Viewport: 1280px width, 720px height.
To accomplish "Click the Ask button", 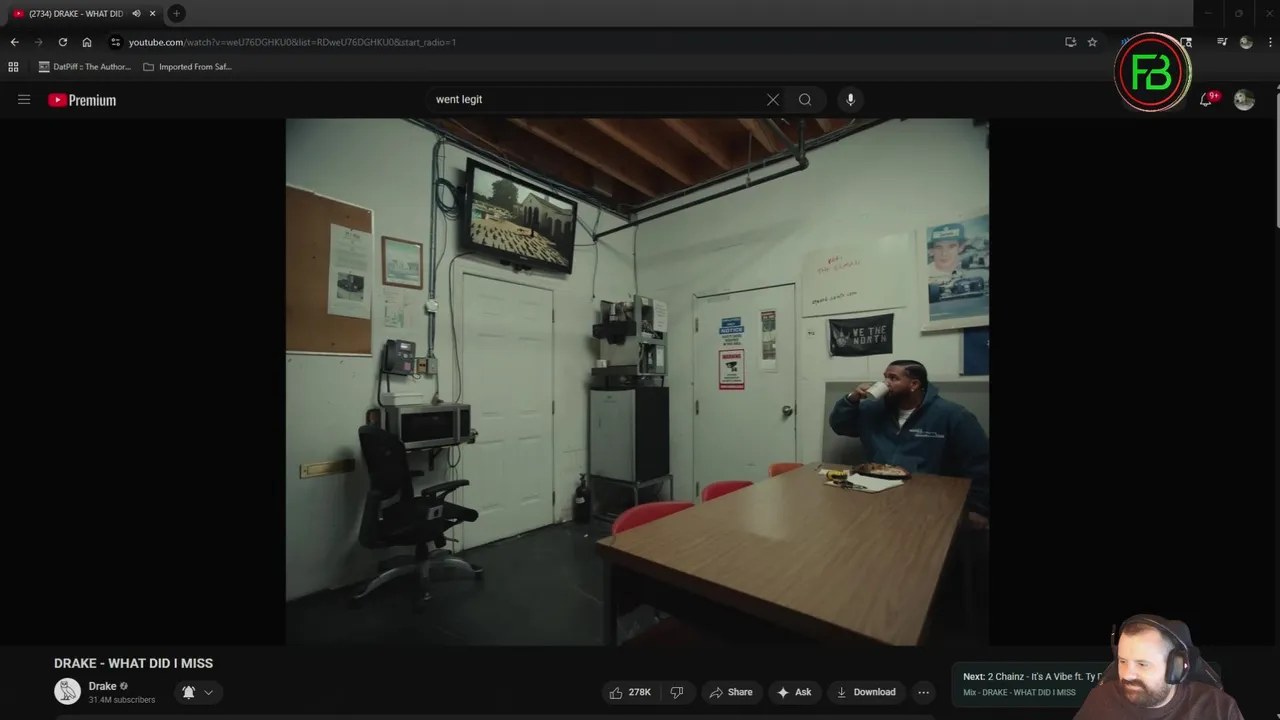I will (794, 692).
